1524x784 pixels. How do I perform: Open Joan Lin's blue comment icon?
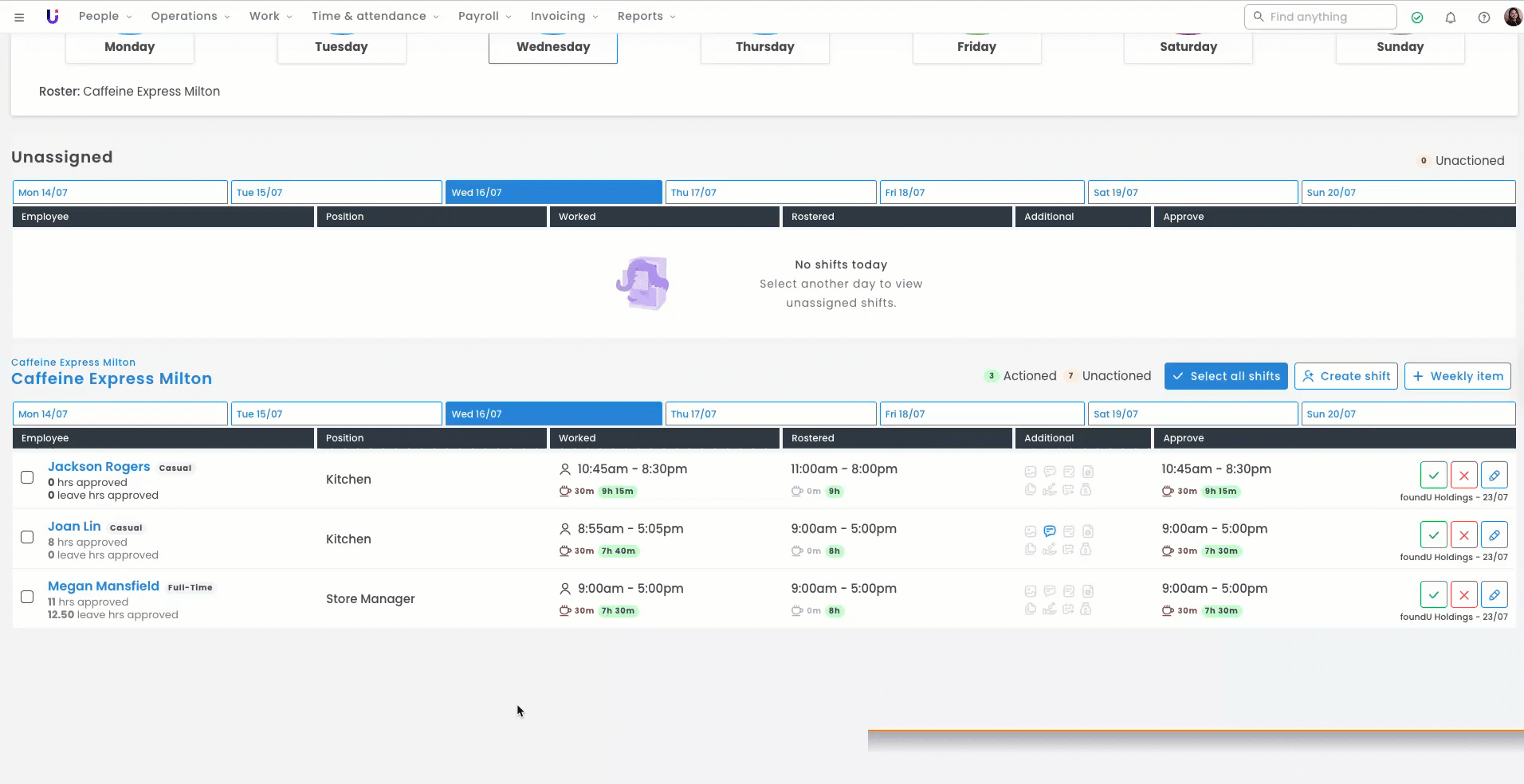1050,531
